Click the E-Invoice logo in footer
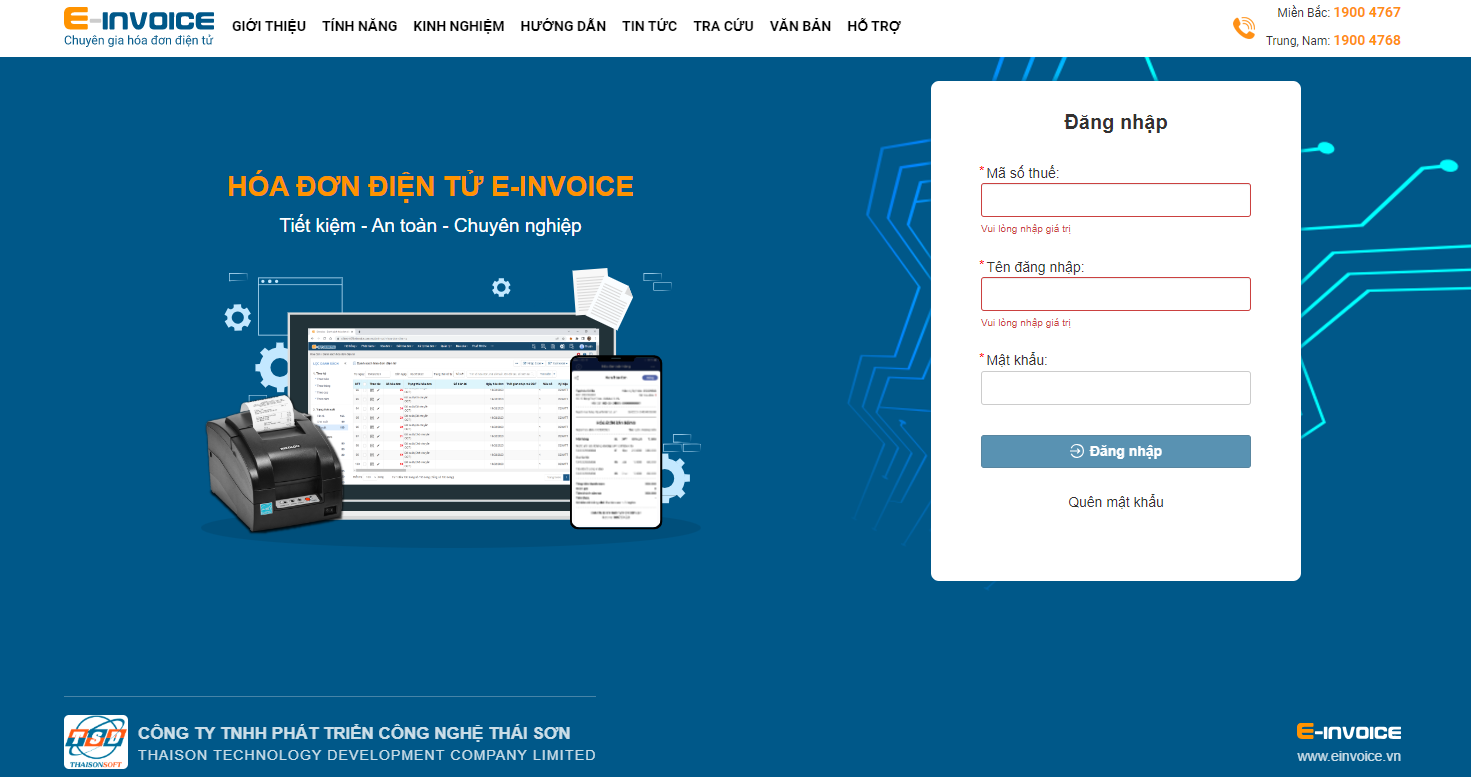 coord(1349,732)
